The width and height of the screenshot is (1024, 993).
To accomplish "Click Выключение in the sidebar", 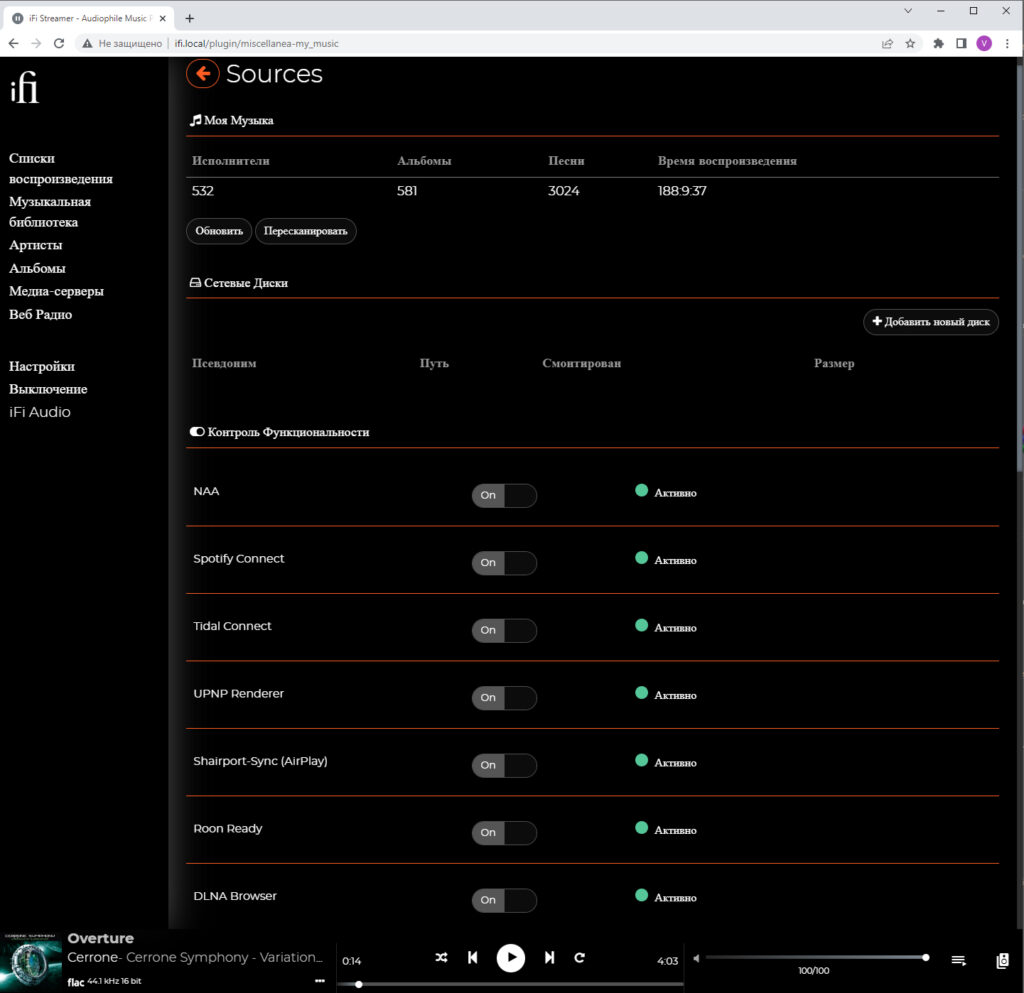I will pyautogui.click(x=48, y=389).
